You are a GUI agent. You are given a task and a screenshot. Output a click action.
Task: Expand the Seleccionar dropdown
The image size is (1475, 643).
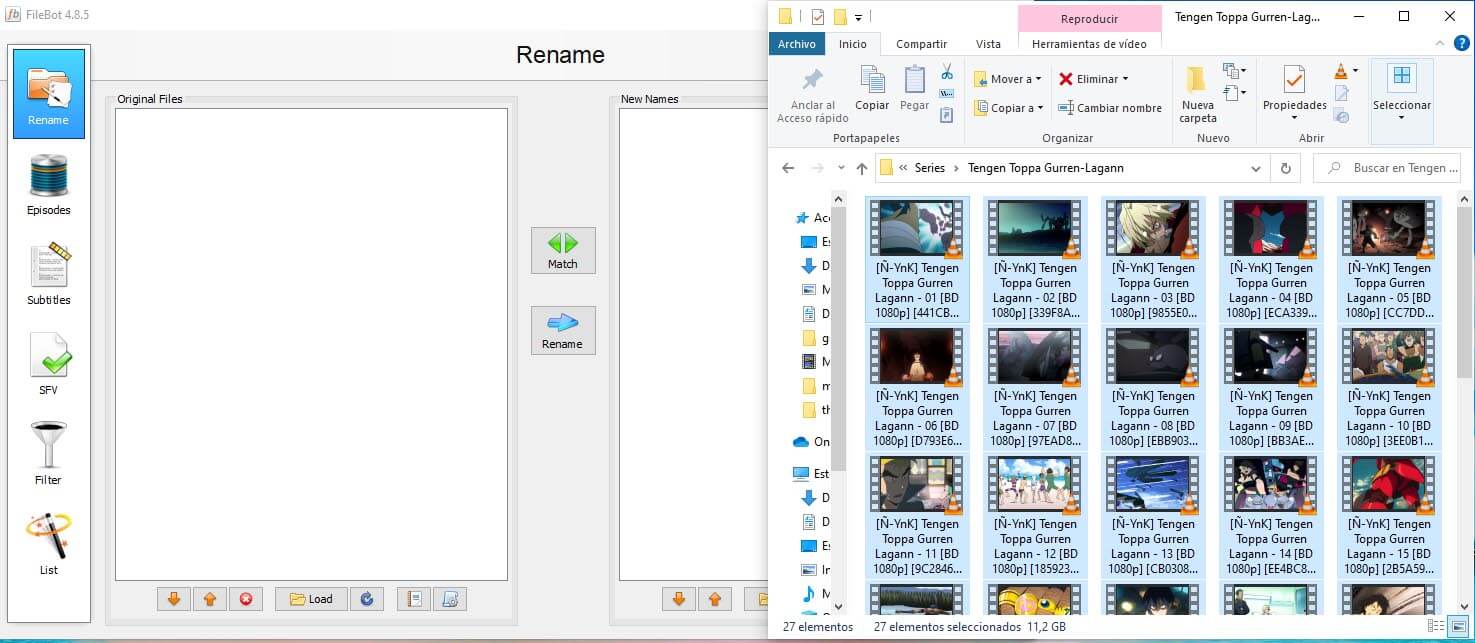click(x=1401, y=118)
